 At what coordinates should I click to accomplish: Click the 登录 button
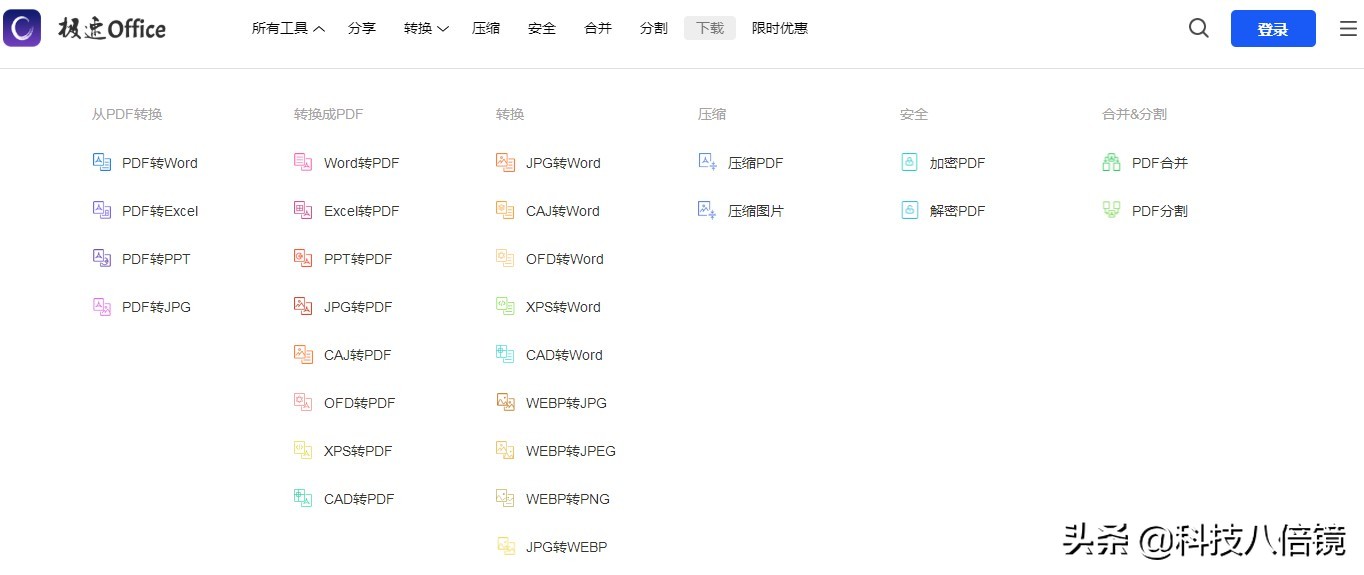click(1273, 29)
